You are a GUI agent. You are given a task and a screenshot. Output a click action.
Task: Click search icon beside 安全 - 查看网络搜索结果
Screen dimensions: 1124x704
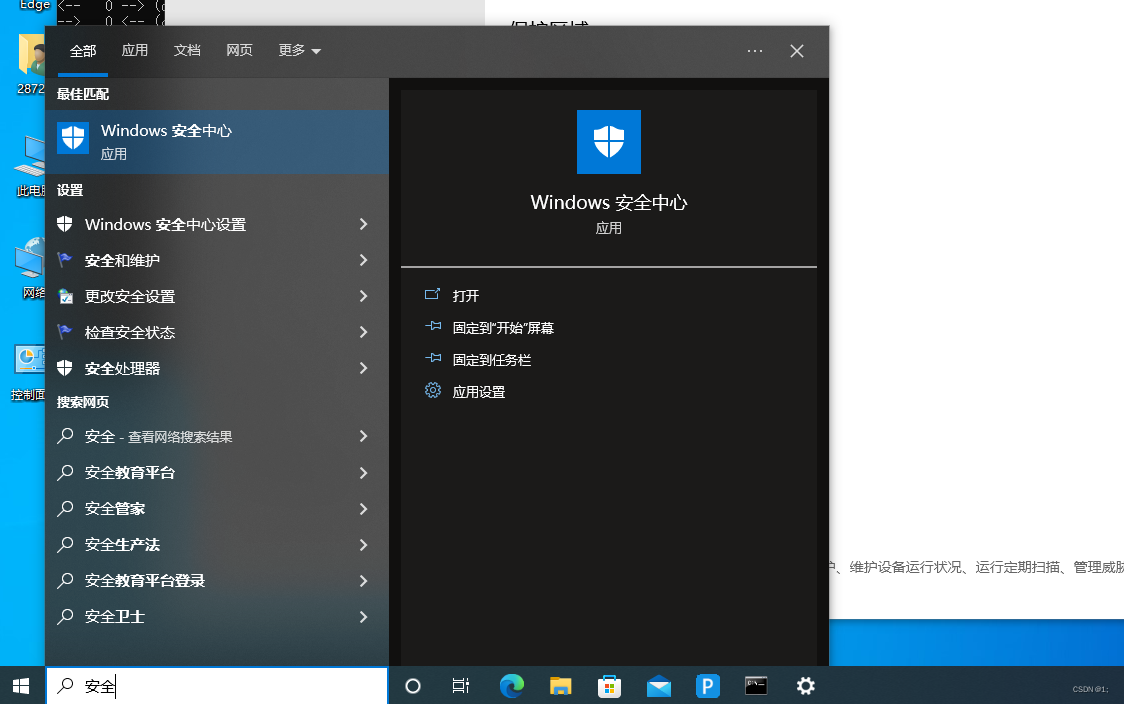pyautogui.click(x=65, y=435)
